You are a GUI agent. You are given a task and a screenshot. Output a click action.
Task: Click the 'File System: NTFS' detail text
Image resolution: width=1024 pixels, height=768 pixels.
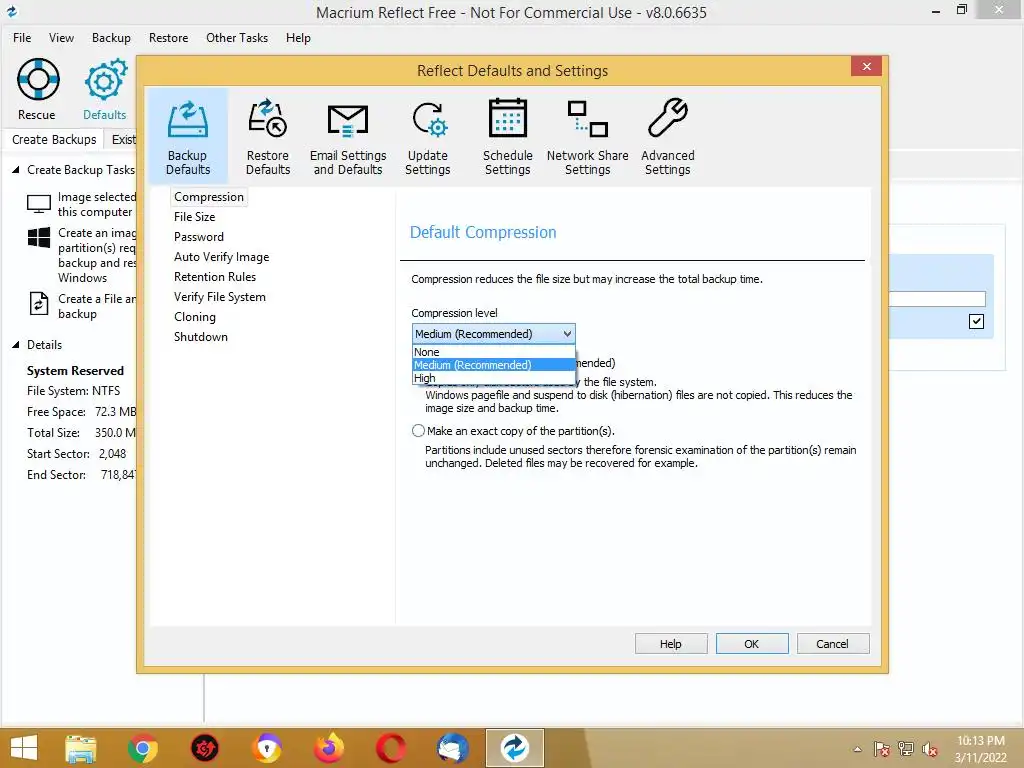tap(73, 391)
